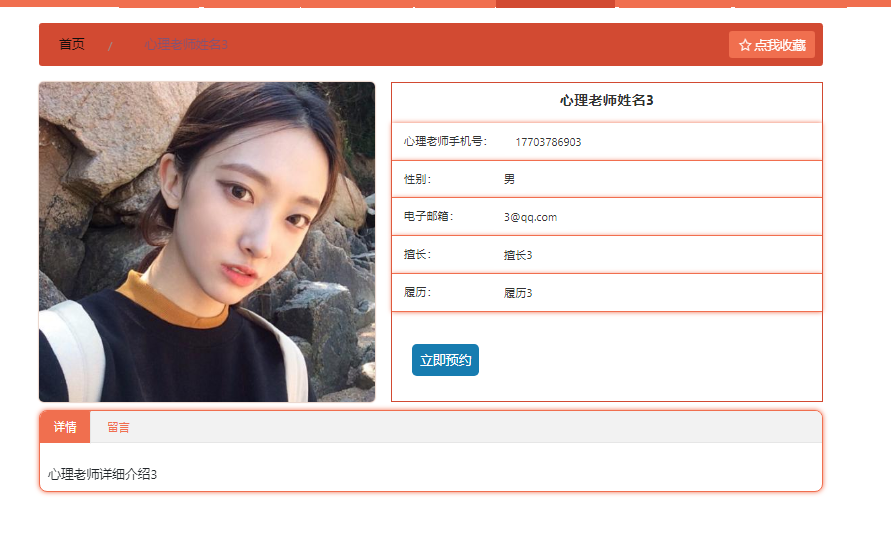Click the slash separator in breadcrumb
Screen dimensions: 891x544
point(110,46)
